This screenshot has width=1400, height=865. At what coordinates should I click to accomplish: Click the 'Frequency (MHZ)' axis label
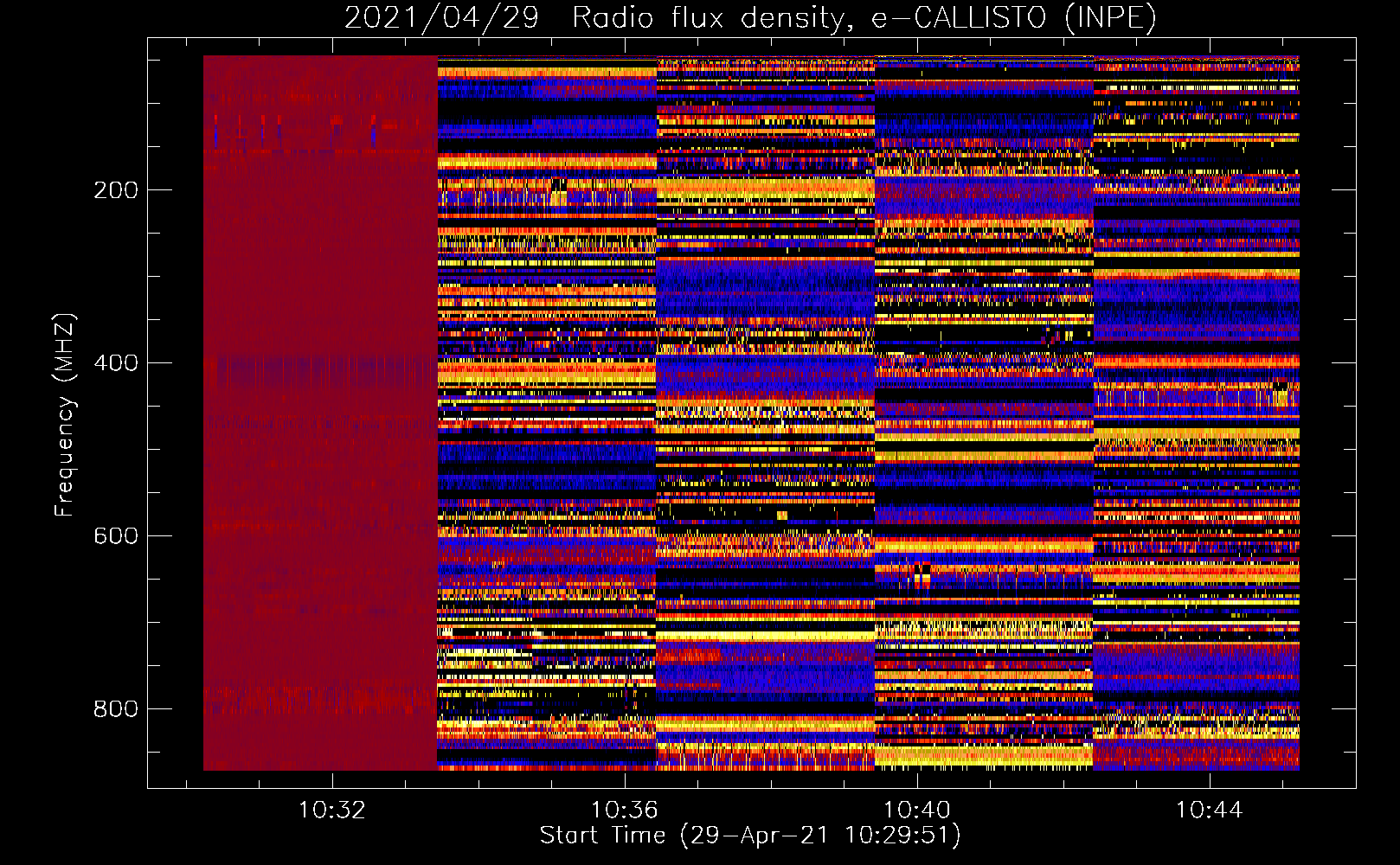(x=65, y=415)
